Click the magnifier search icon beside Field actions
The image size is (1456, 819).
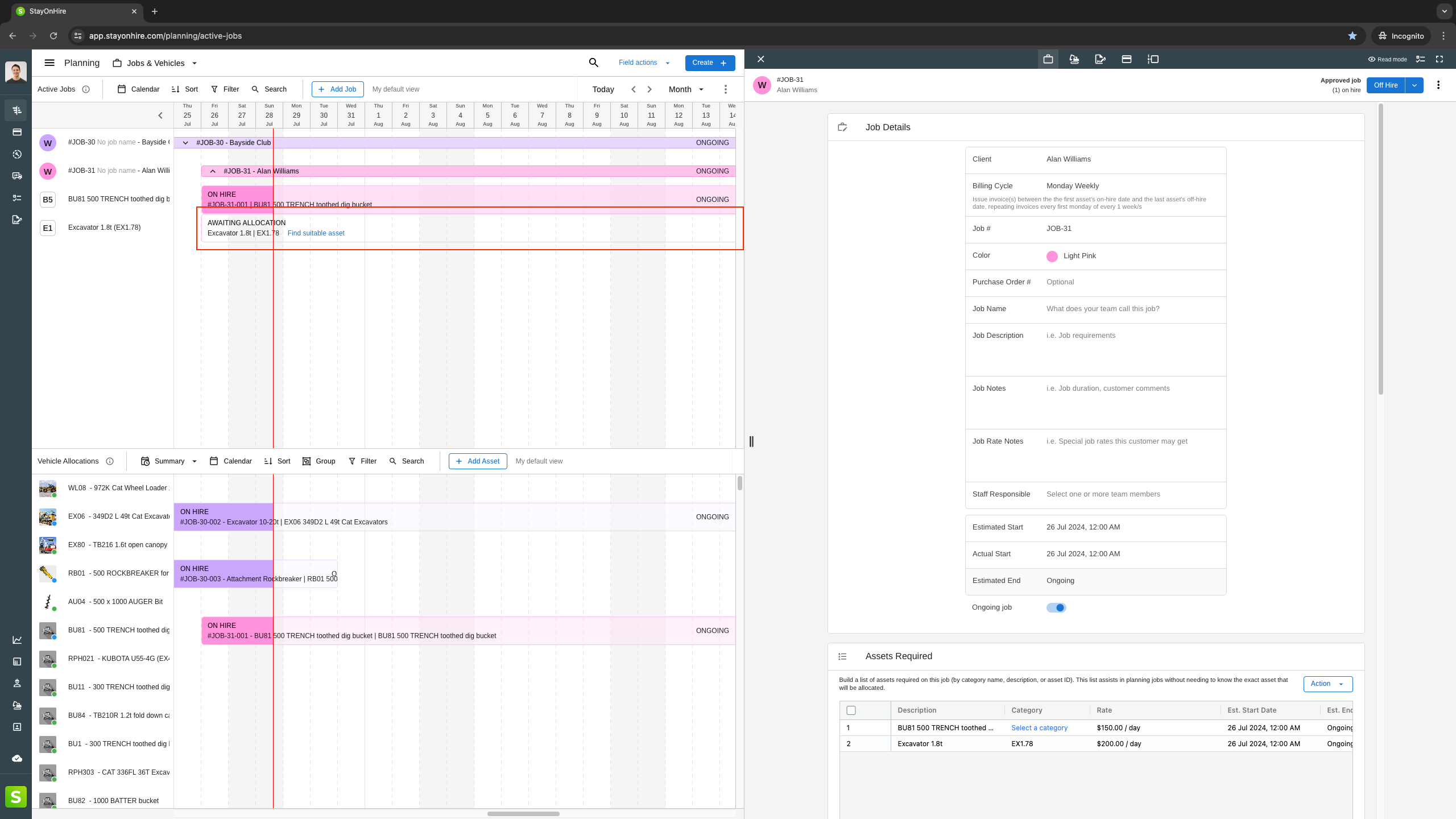(x=593, y=63)
